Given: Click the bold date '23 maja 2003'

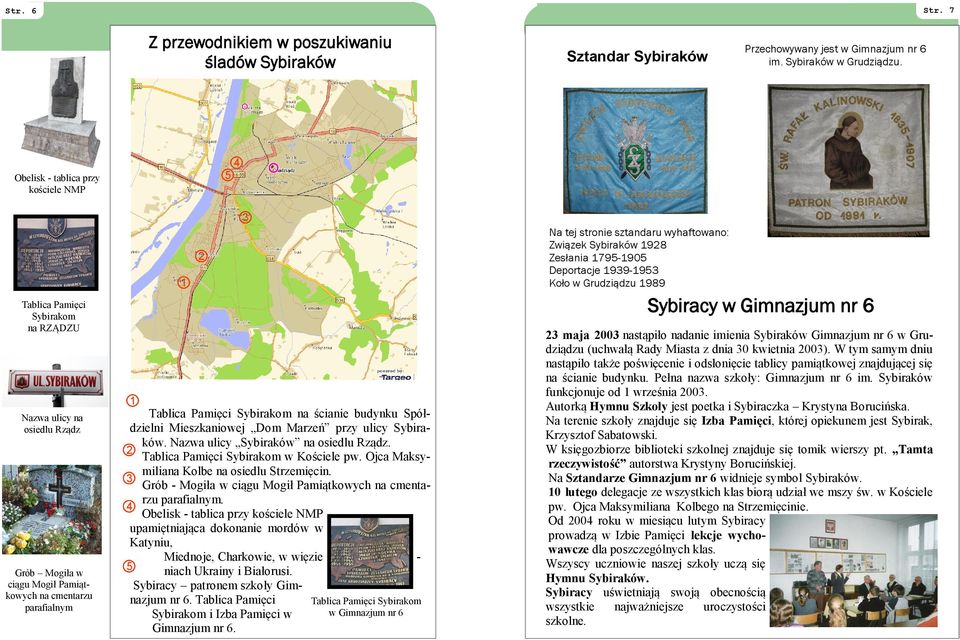Looking at the screenshot, I should 582,336.
